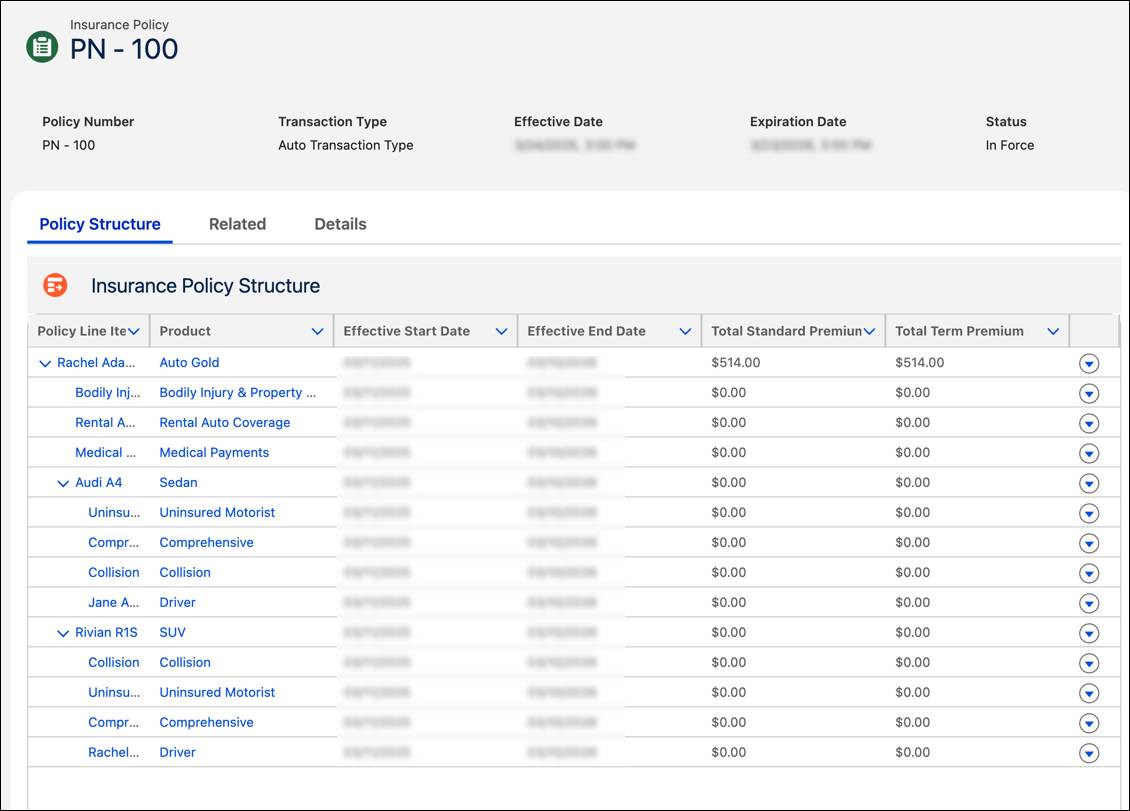This screenshot has width=1130, height=811.
Task: Click the orange Insurance Policy Structure icon
Action: pos(55,285)
